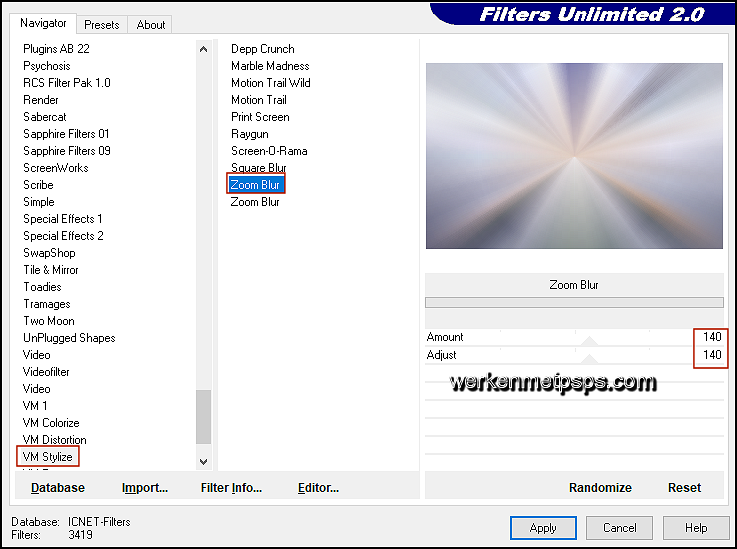Select Videofilter category
This screenshot has height=549, width=737.
coord(46,372)
